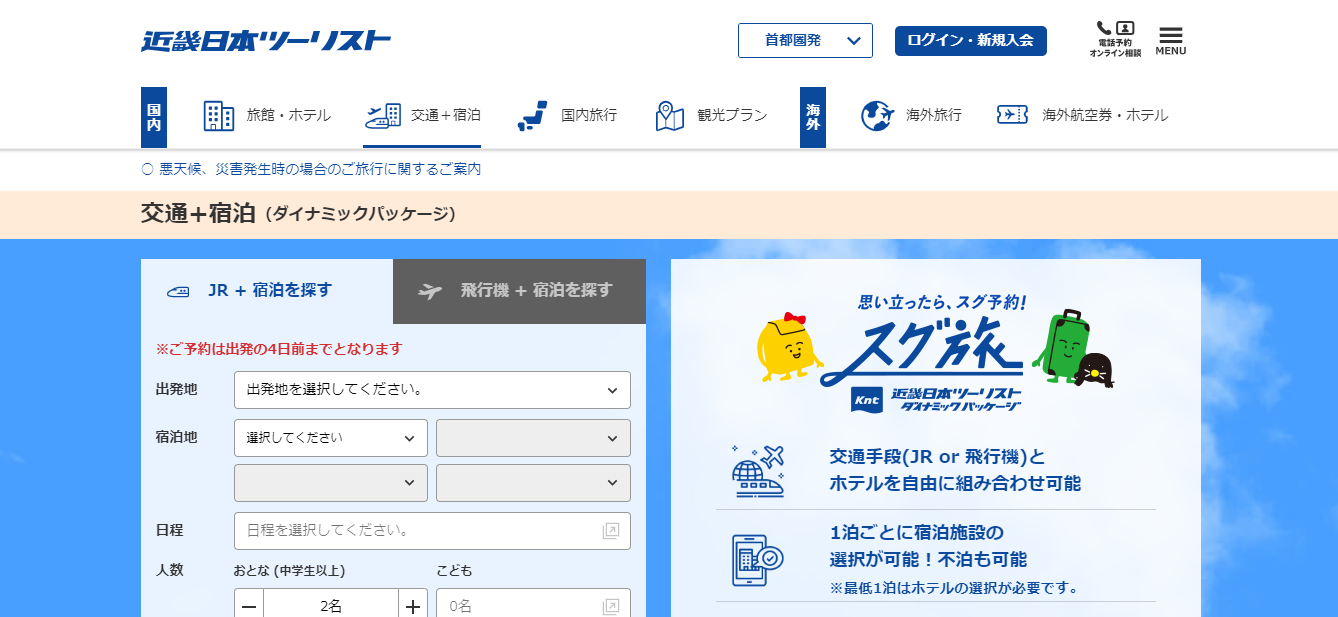Increase adult count with plus button
This screenshot has height=617, width=1338.
[x=413, y=606]
